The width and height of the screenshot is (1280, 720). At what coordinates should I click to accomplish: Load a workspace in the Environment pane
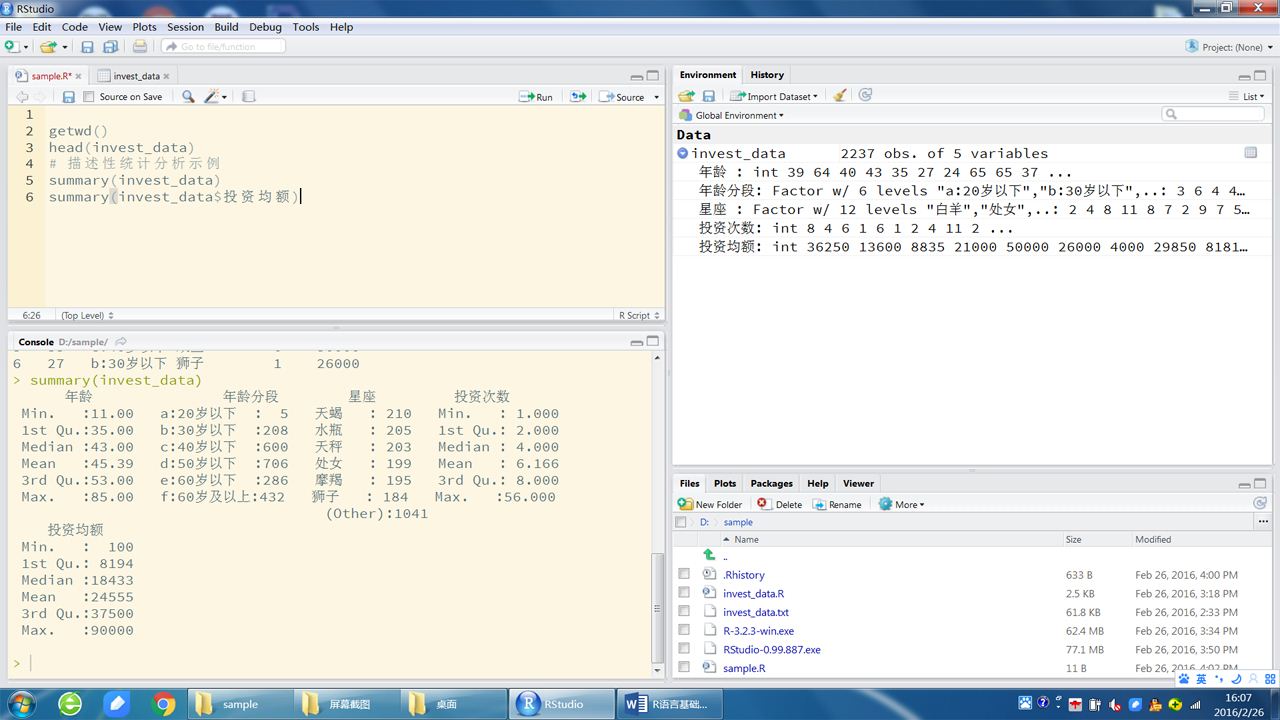(686, 96)
